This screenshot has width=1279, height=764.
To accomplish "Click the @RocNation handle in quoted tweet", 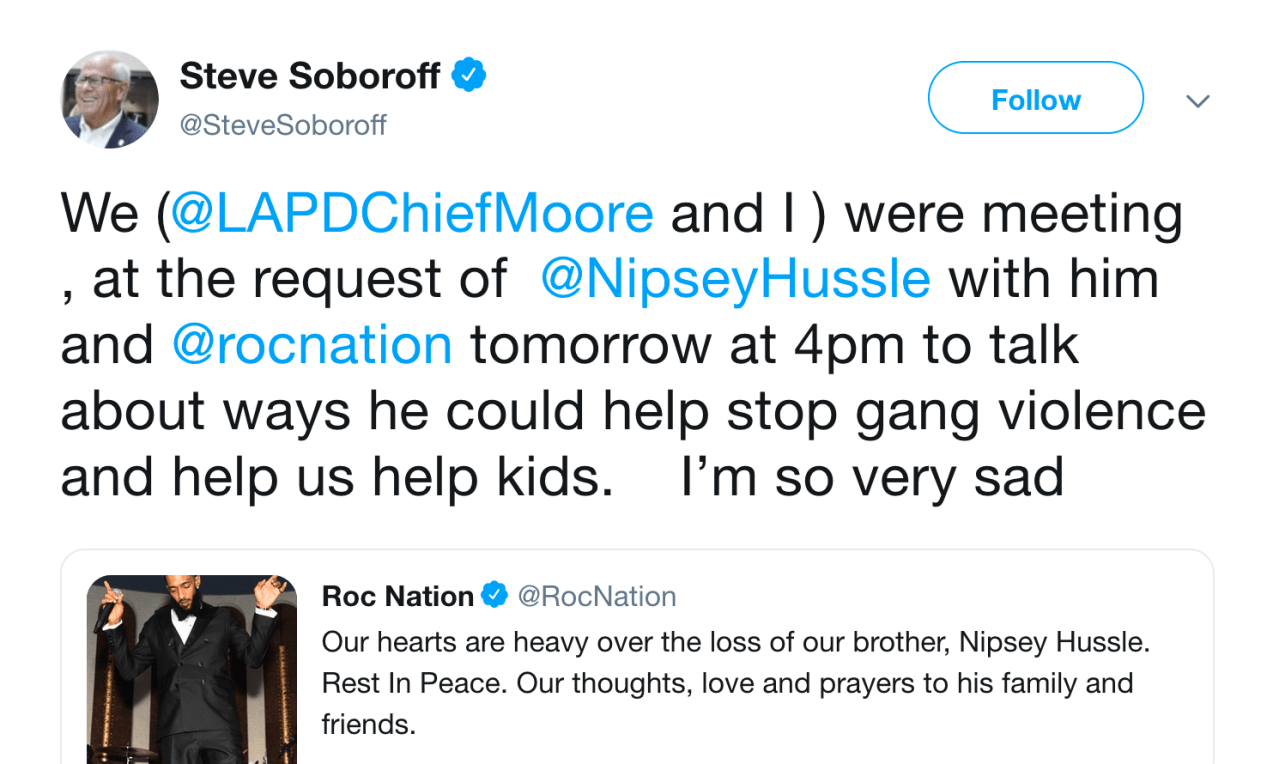I will click(x=596, y=596).
